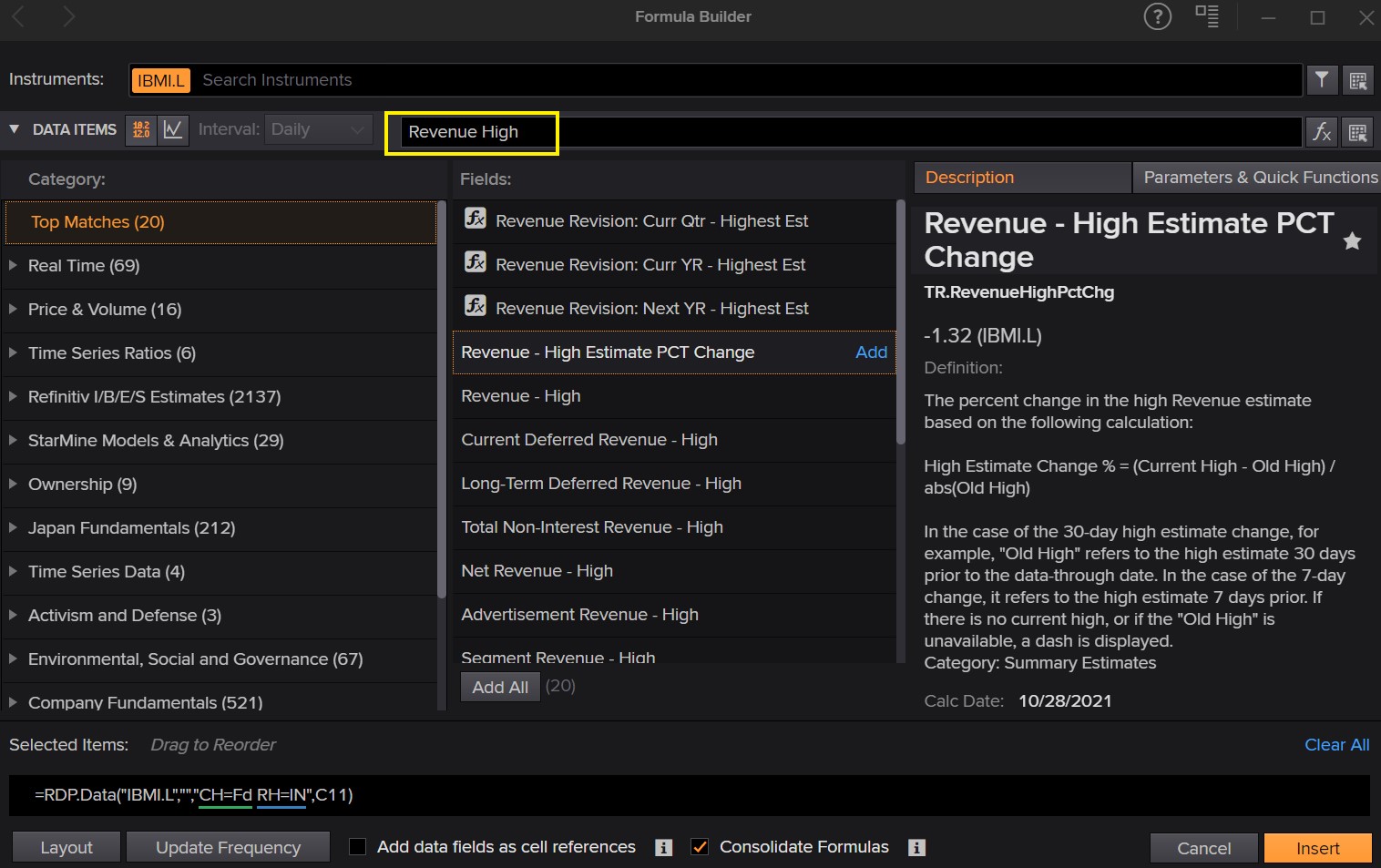The image size is (1381, 868).
Task: Open the help question mark icon
Action: tap(1157, 16)
